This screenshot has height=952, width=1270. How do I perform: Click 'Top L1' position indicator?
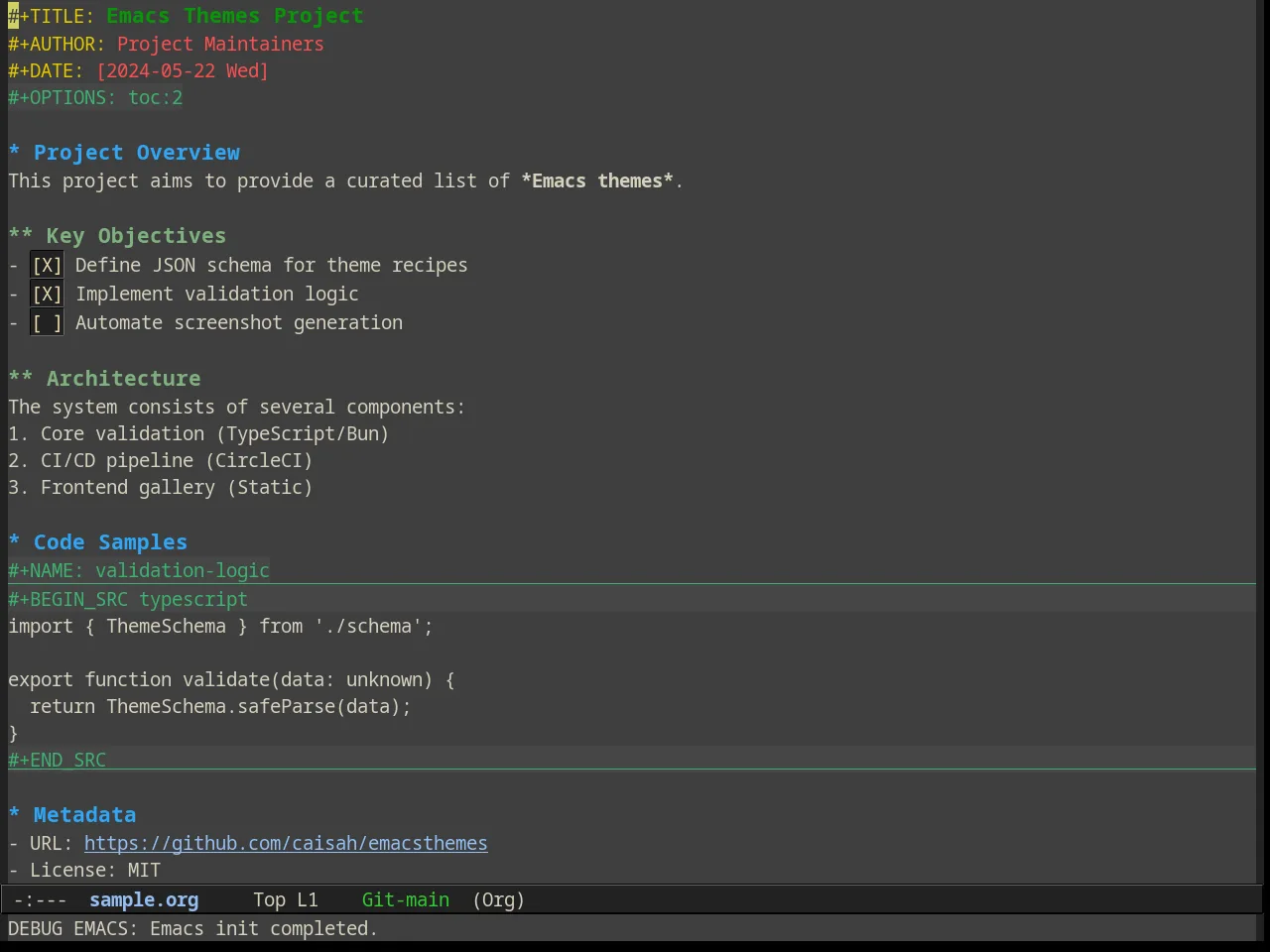(286, 899)
